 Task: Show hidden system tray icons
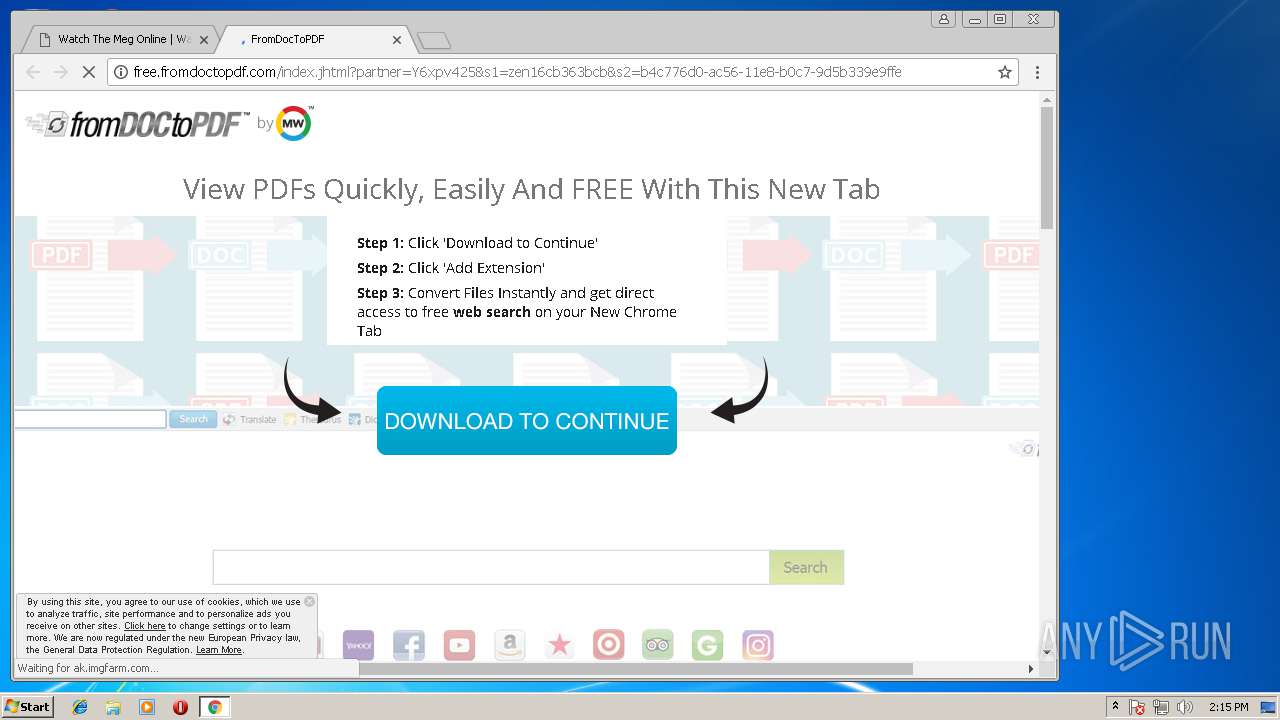(1115, 706)
